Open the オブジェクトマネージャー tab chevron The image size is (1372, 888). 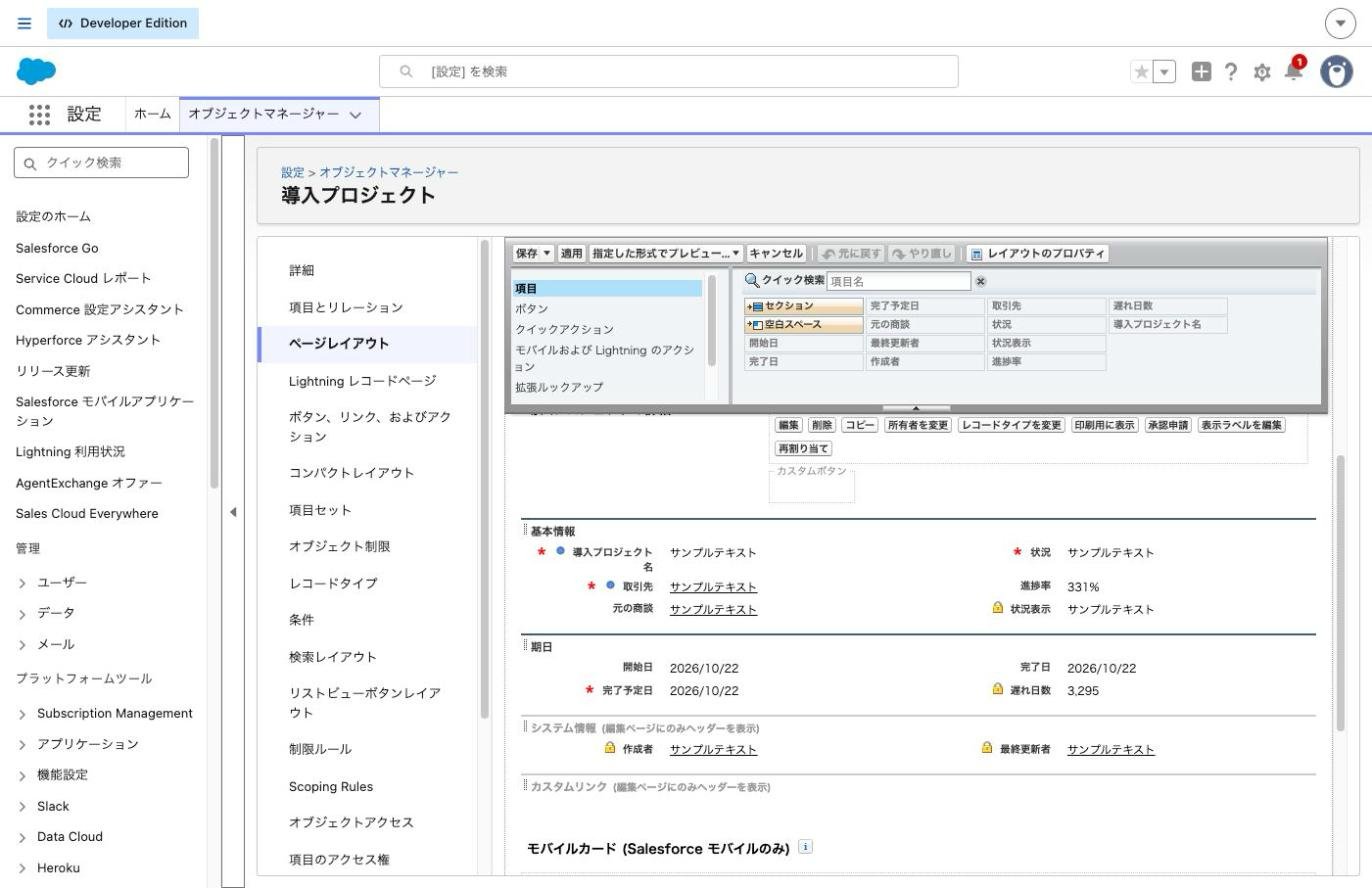click(355, 115)
